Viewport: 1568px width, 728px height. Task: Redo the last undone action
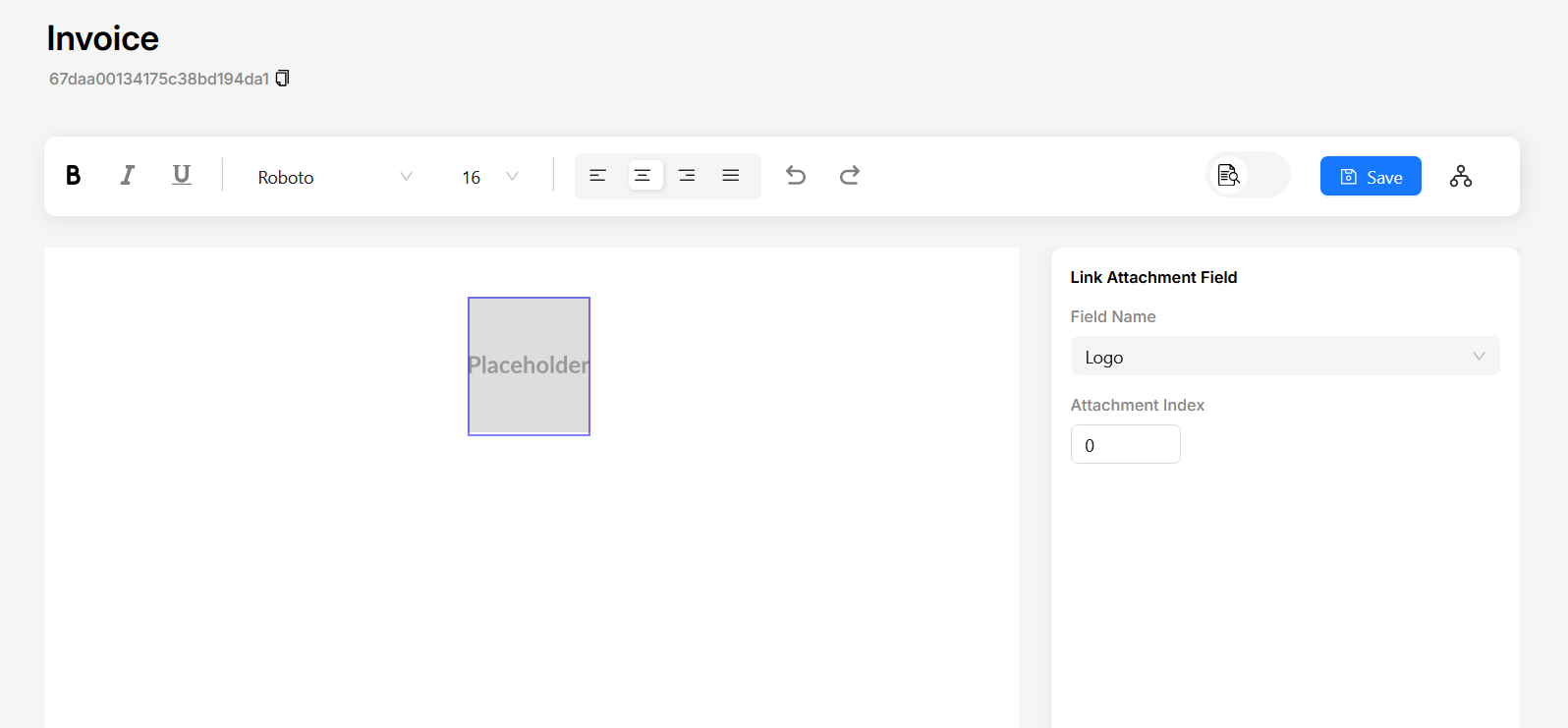coord(850,176)
